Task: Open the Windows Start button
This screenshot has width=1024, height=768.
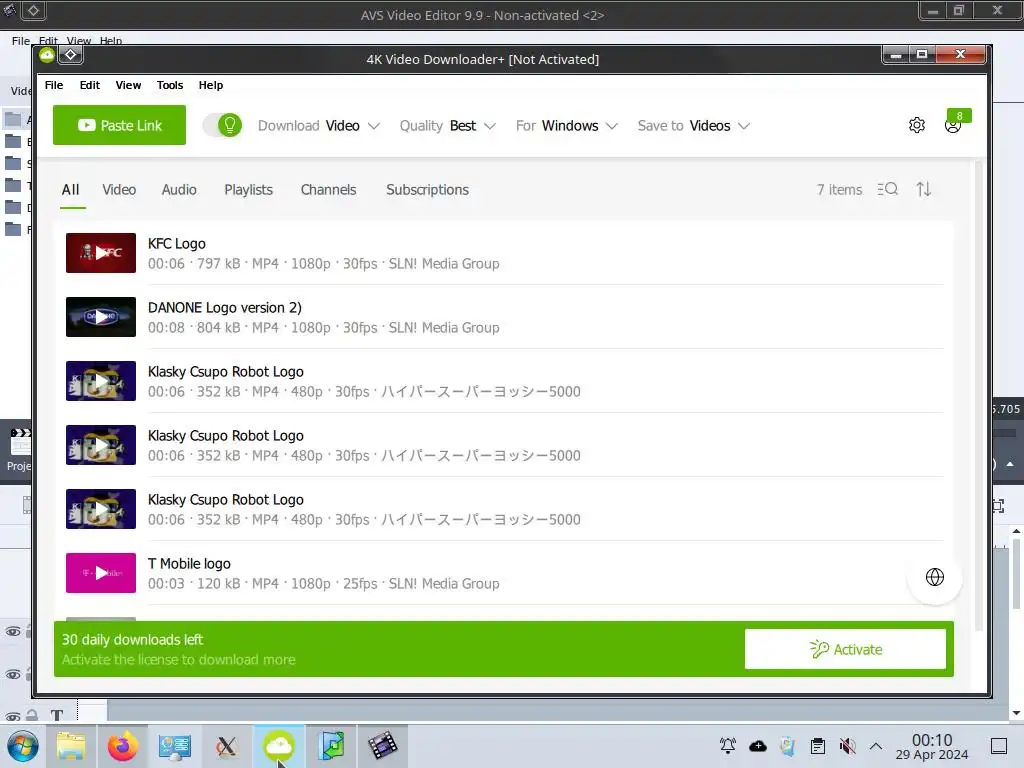Action: coord(23,746)
